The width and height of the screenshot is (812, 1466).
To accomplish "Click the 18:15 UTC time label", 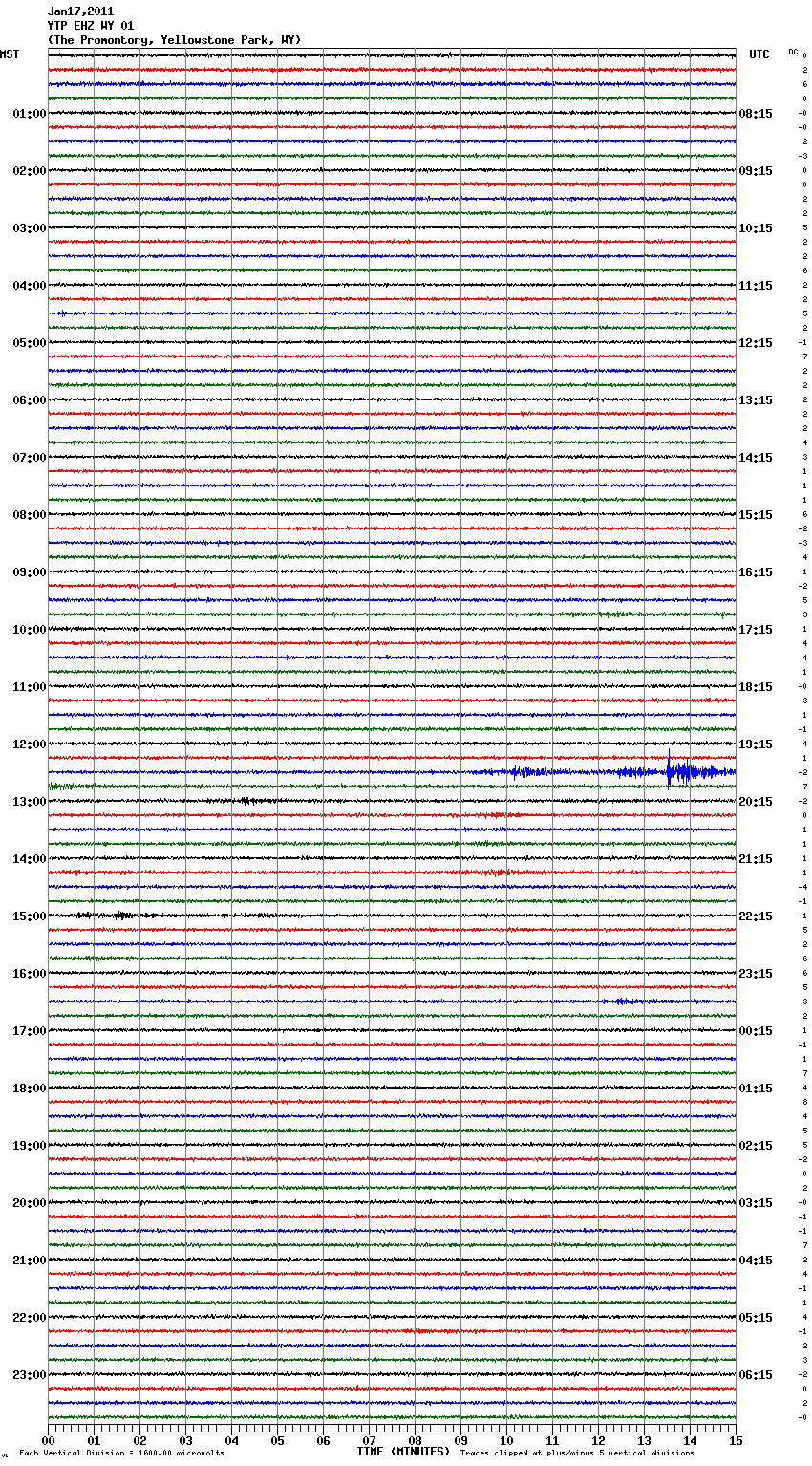I will tap(756, 687).
